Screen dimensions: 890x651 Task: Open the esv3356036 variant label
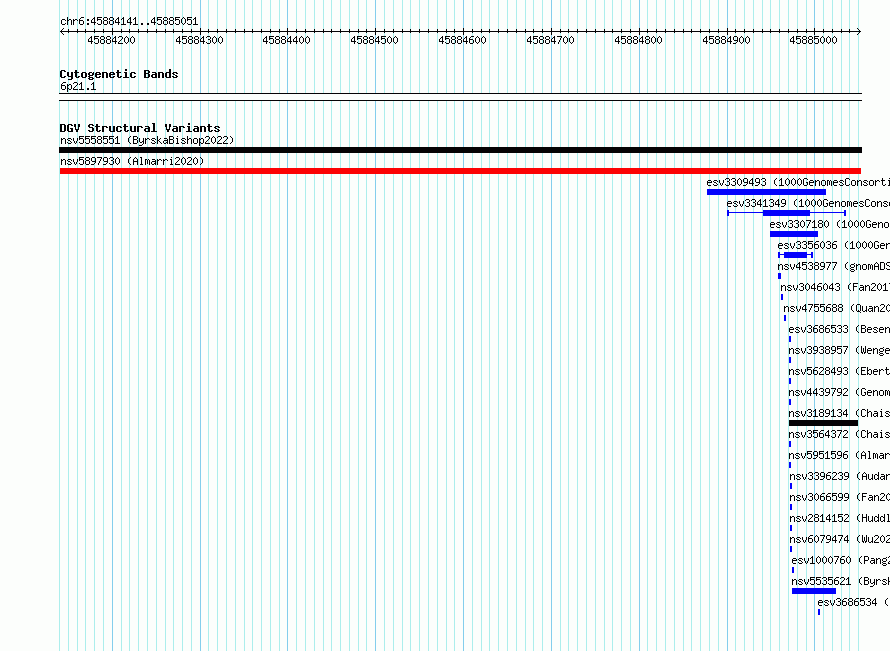point(834,245)
